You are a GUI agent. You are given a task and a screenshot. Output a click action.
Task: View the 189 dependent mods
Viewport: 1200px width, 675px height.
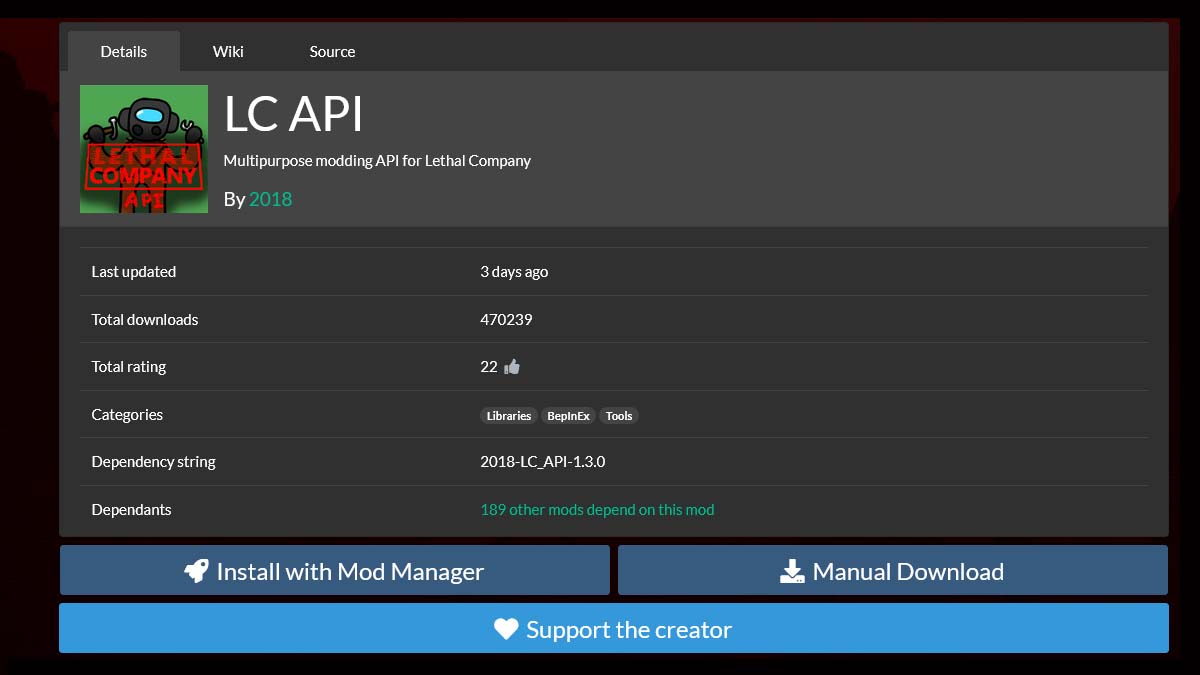[x=597, y=509]
